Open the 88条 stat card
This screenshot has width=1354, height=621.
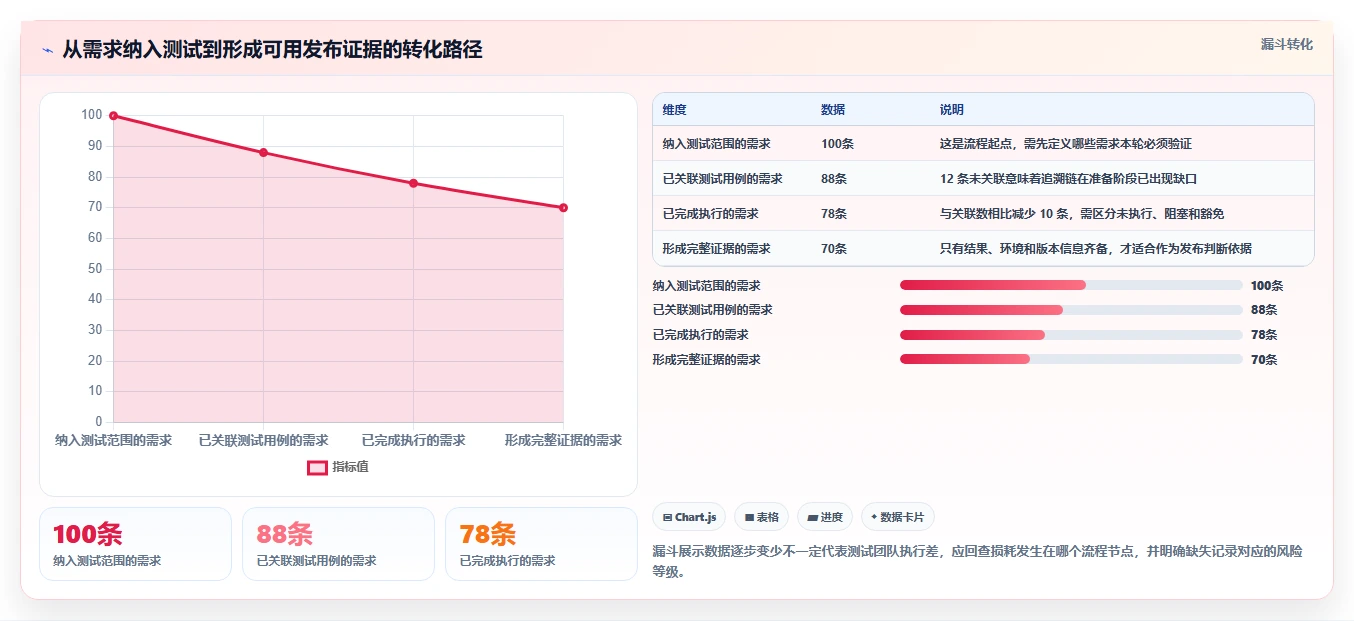(x=338, y=544)
